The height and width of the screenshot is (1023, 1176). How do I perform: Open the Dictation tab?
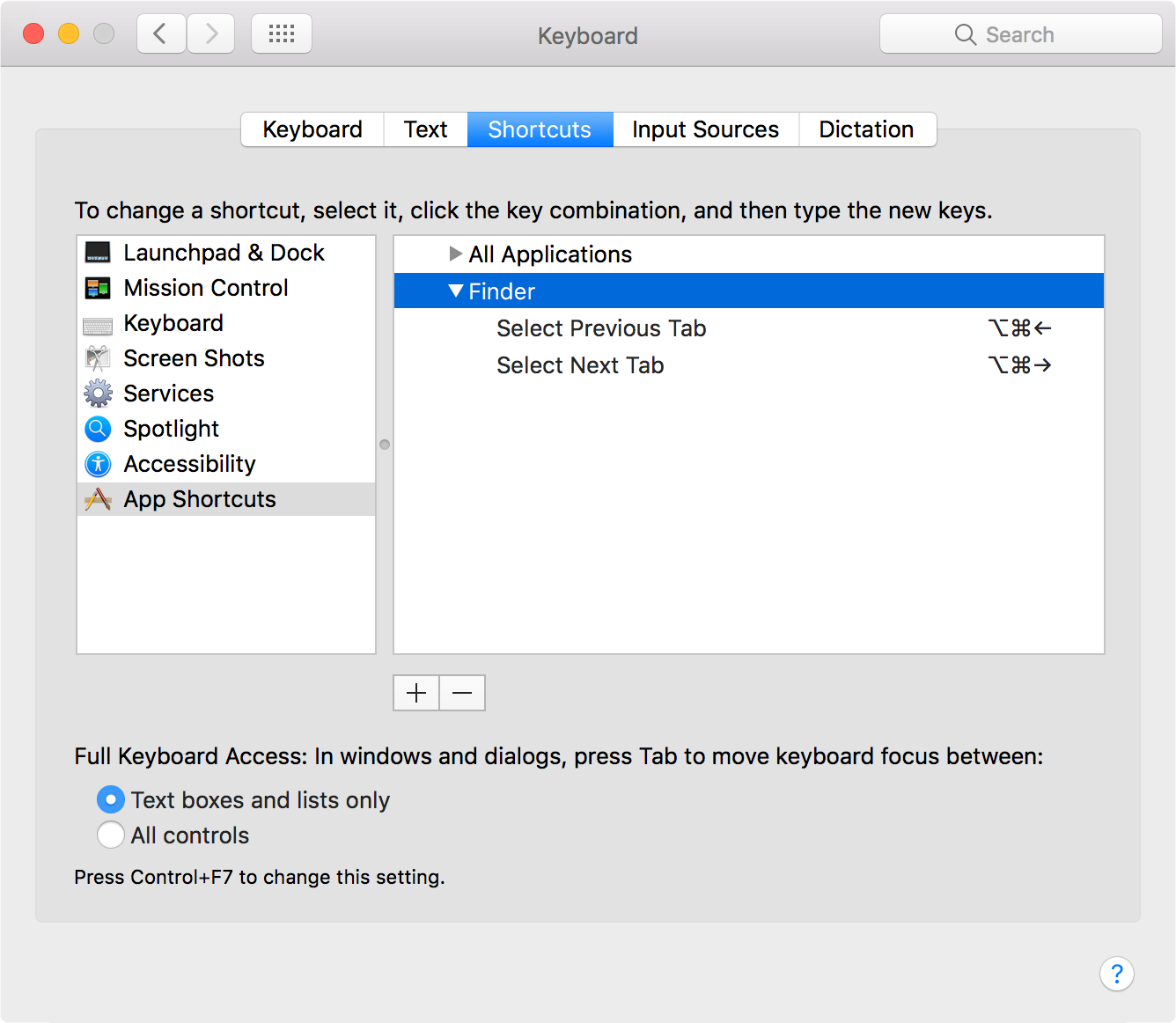click(x=866, y=129)
